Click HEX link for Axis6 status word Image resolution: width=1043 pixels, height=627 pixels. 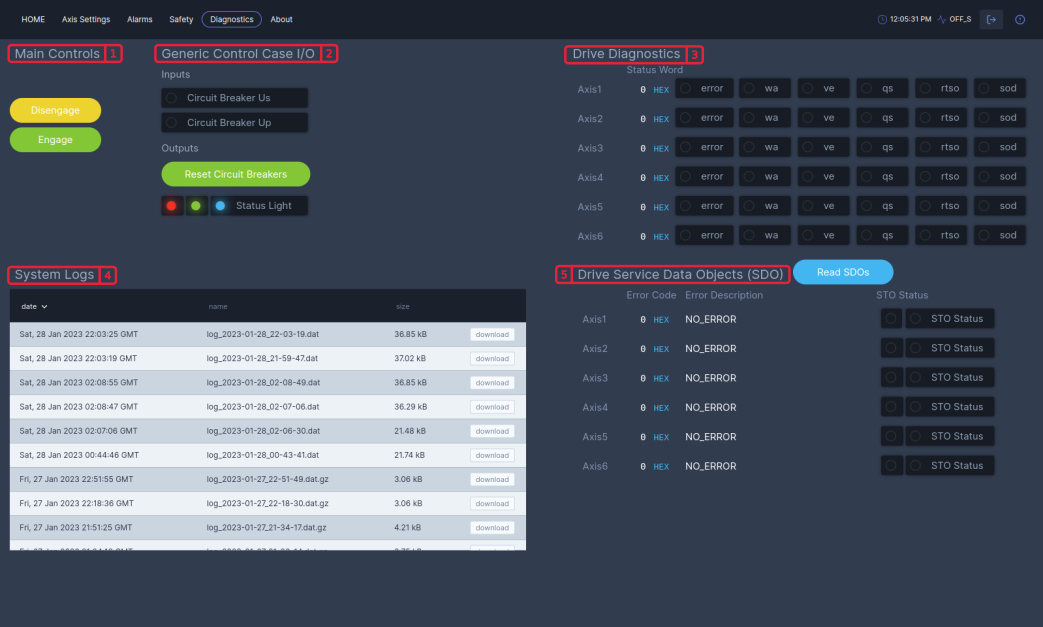tap(661, 237)
